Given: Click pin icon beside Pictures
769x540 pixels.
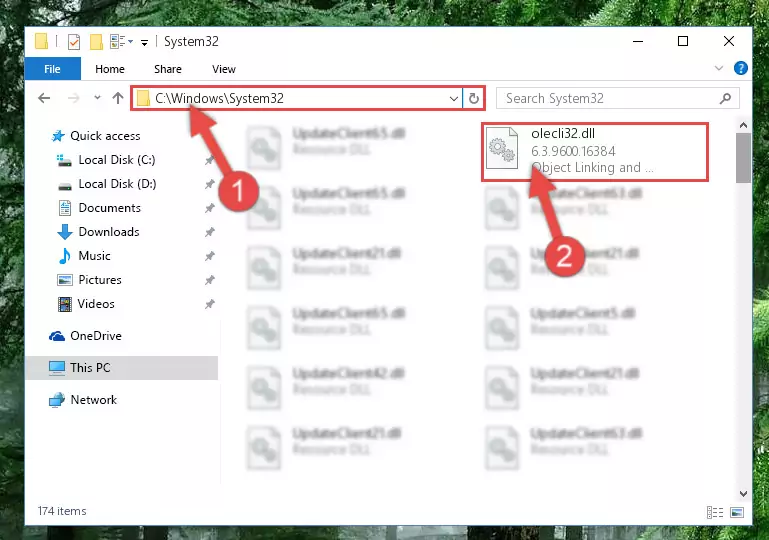Looking at the screenshot, I should [209, 280].
